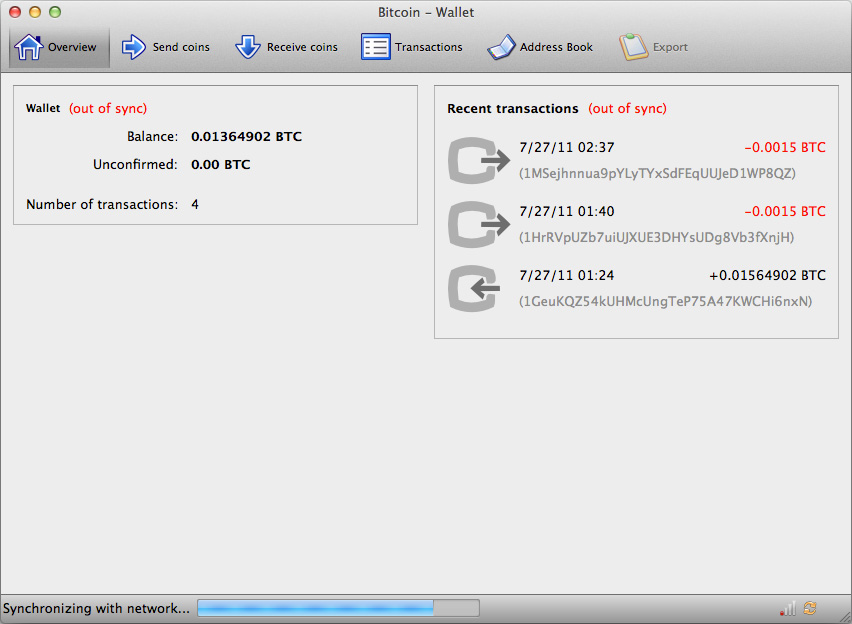852x624 pixels.
Task: Zoom window with the green button
Action: click(x=55, y=12)
